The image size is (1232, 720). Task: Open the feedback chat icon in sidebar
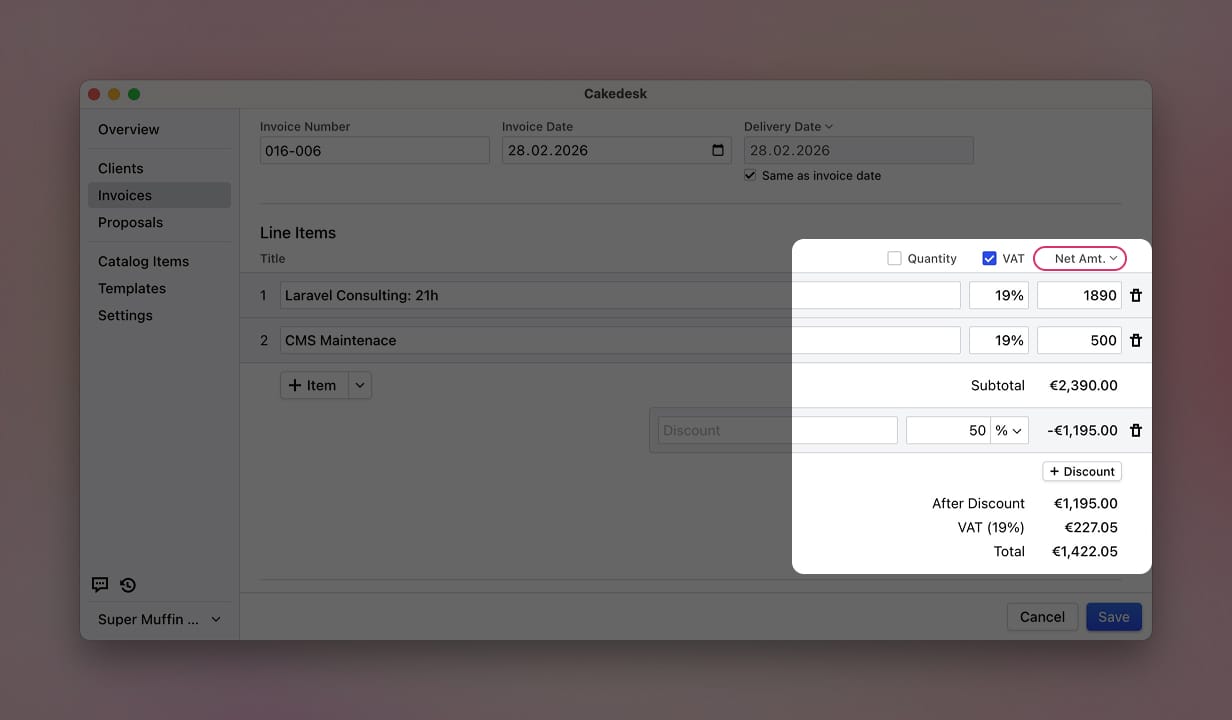100,585
